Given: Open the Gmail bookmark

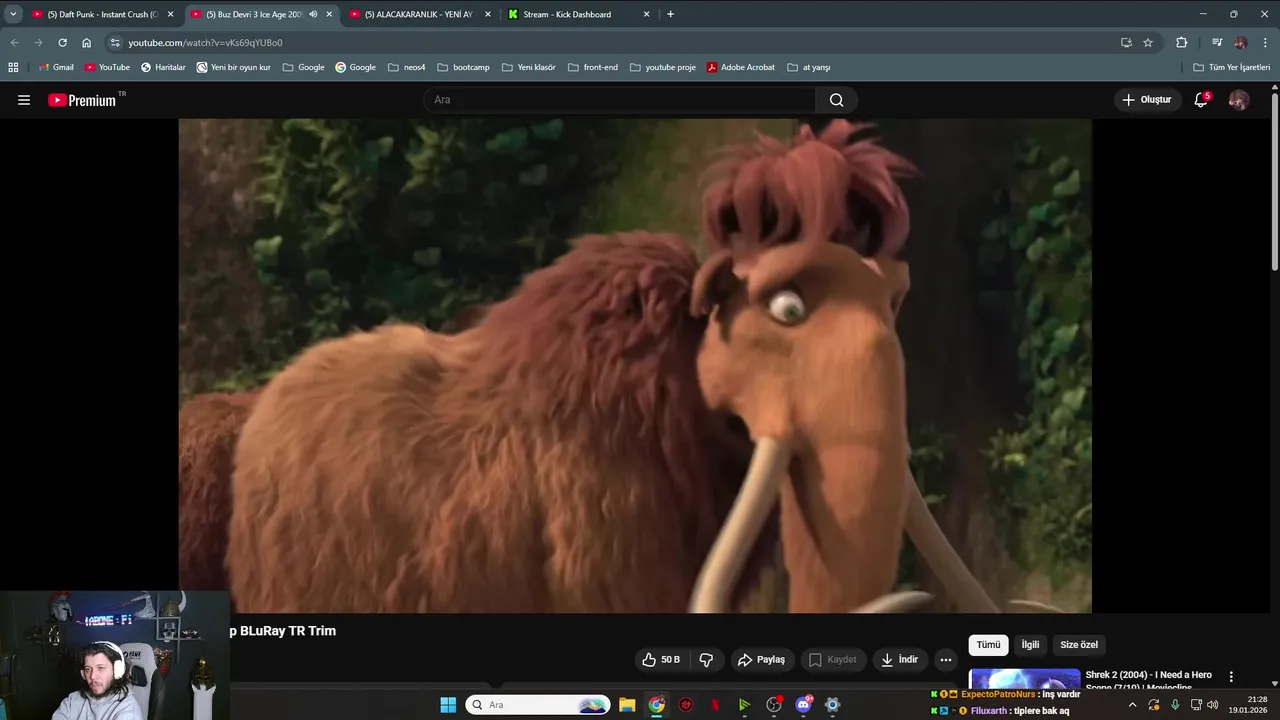Looking at the screenshot, I should pos(56,67).
